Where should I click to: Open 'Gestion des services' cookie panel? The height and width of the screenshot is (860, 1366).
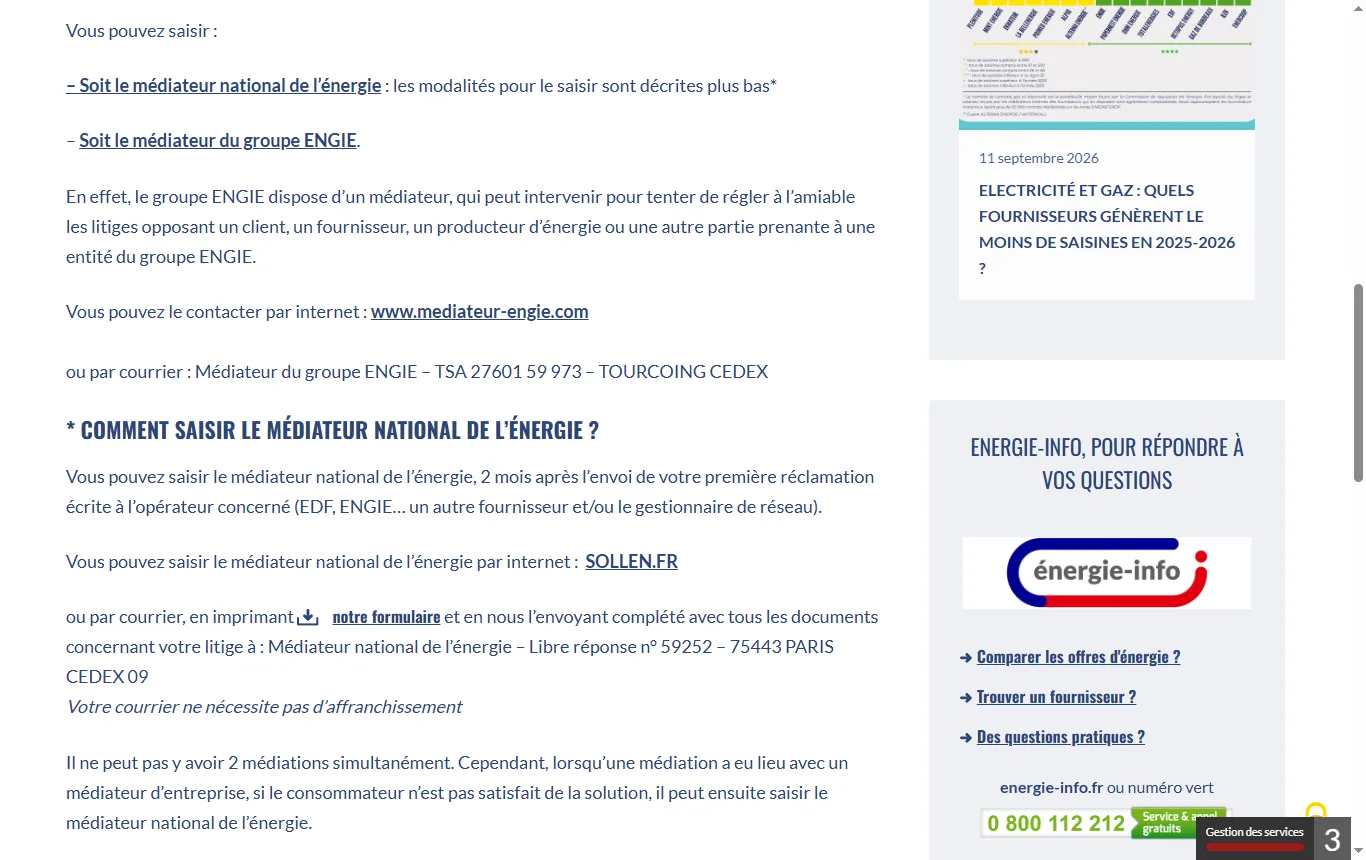tap(1254, 838)
